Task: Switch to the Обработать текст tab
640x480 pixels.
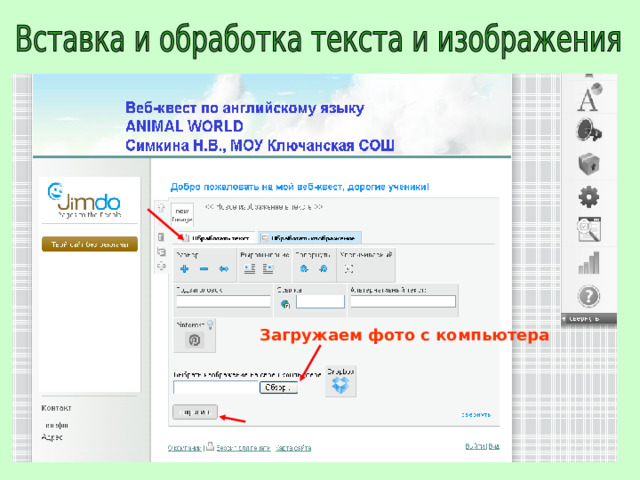Action: (x=217, y=238)
